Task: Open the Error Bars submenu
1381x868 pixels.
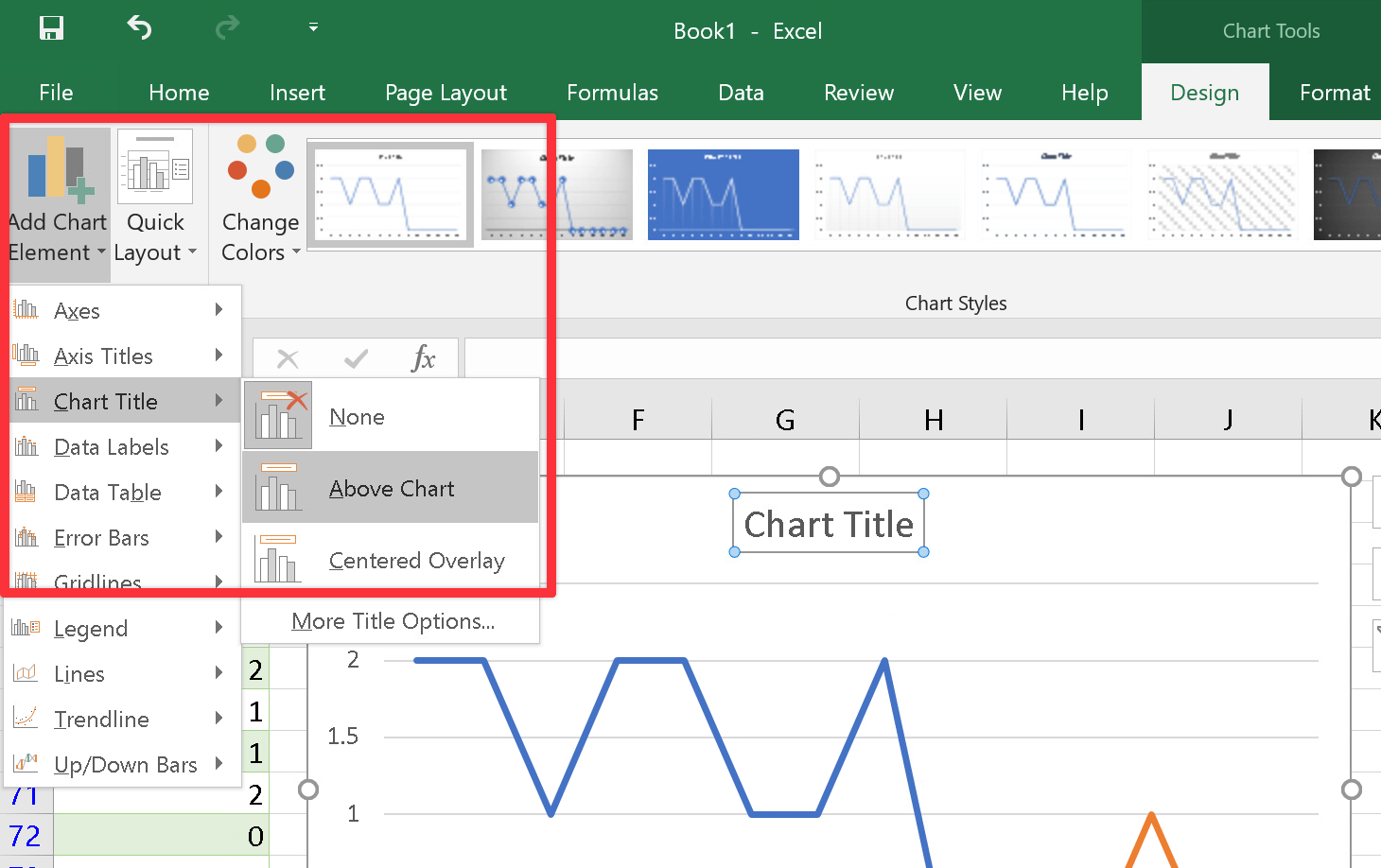Action: [x=123, y=537]
